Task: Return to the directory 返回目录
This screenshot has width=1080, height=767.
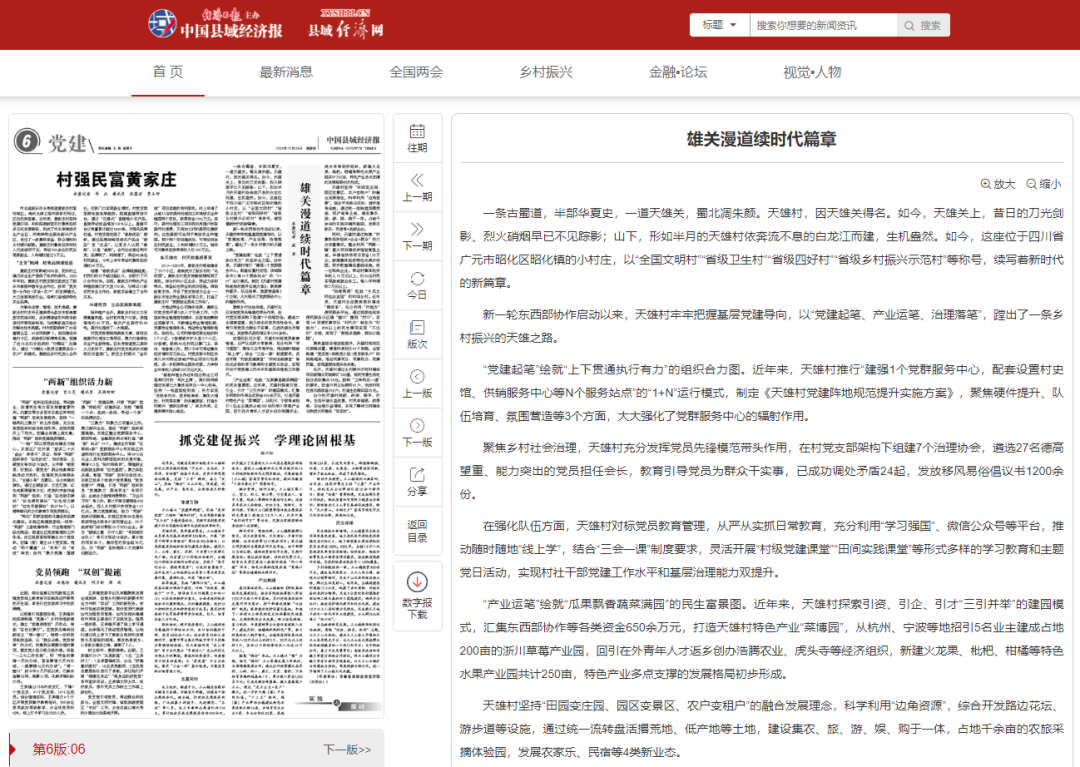Action: pyautogui.click(x=417, y=531)
